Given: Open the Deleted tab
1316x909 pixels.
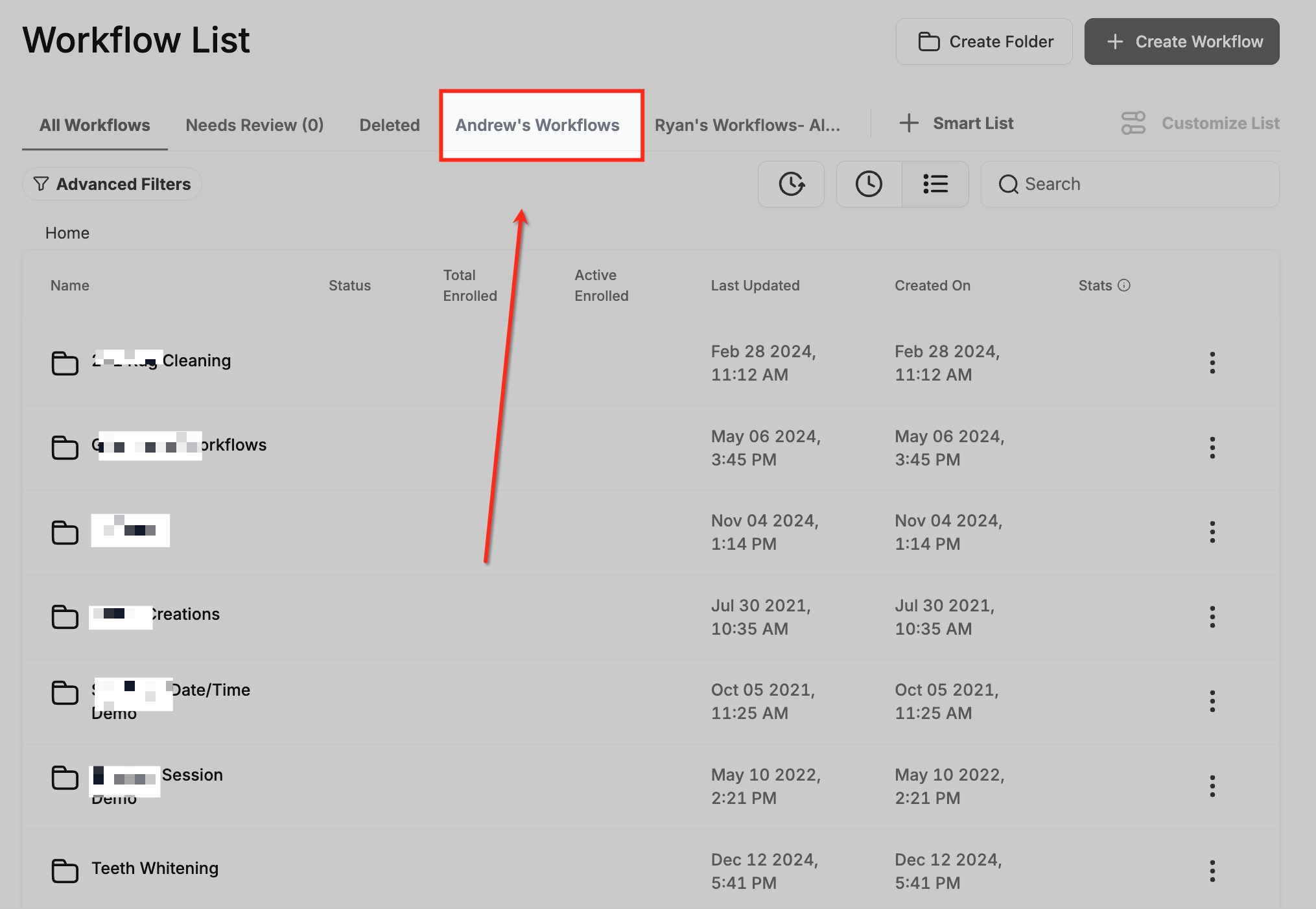Looking at the screenshot, I should (389, 124).
